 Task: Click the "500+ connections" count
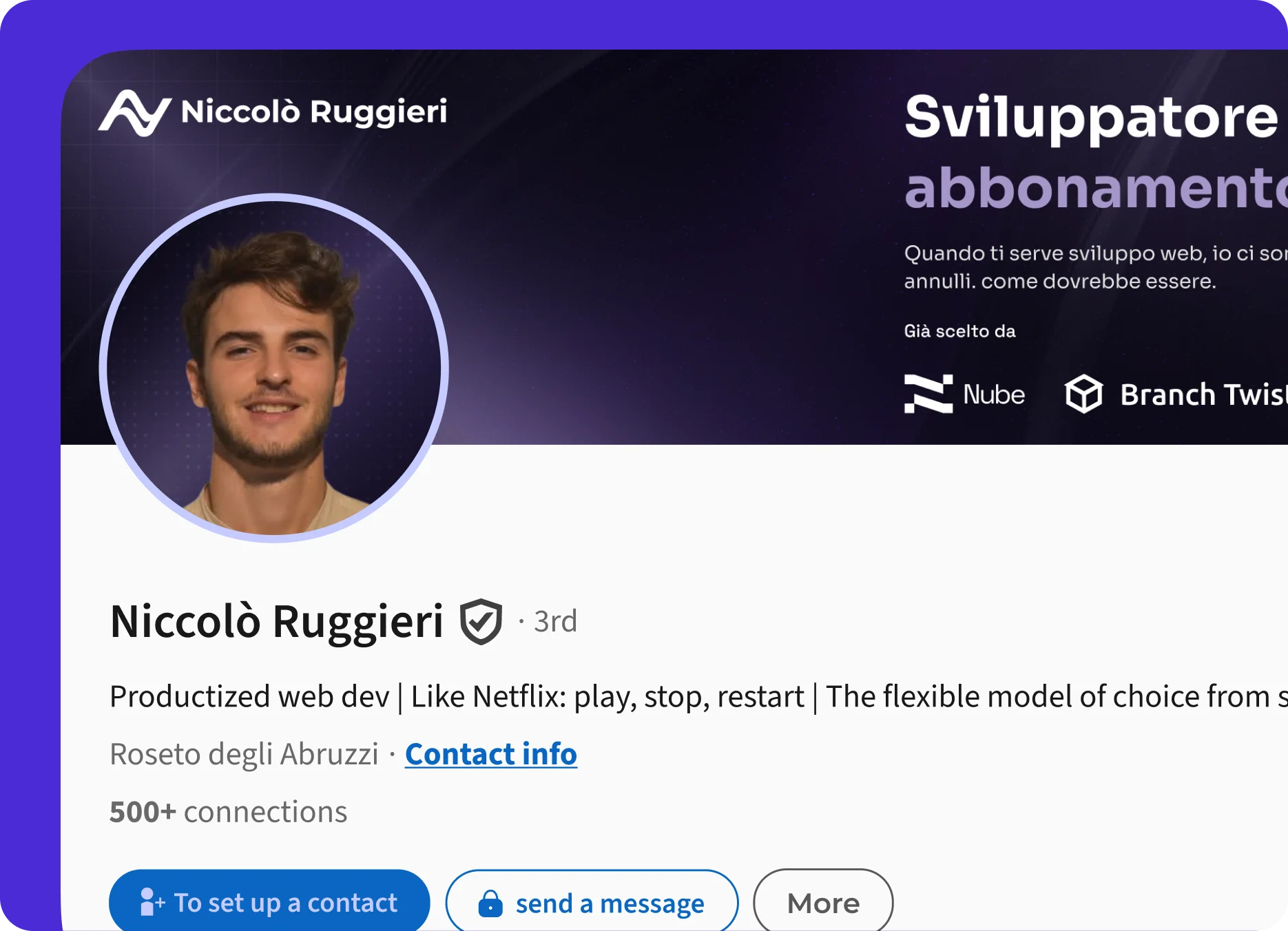(228, 812)
